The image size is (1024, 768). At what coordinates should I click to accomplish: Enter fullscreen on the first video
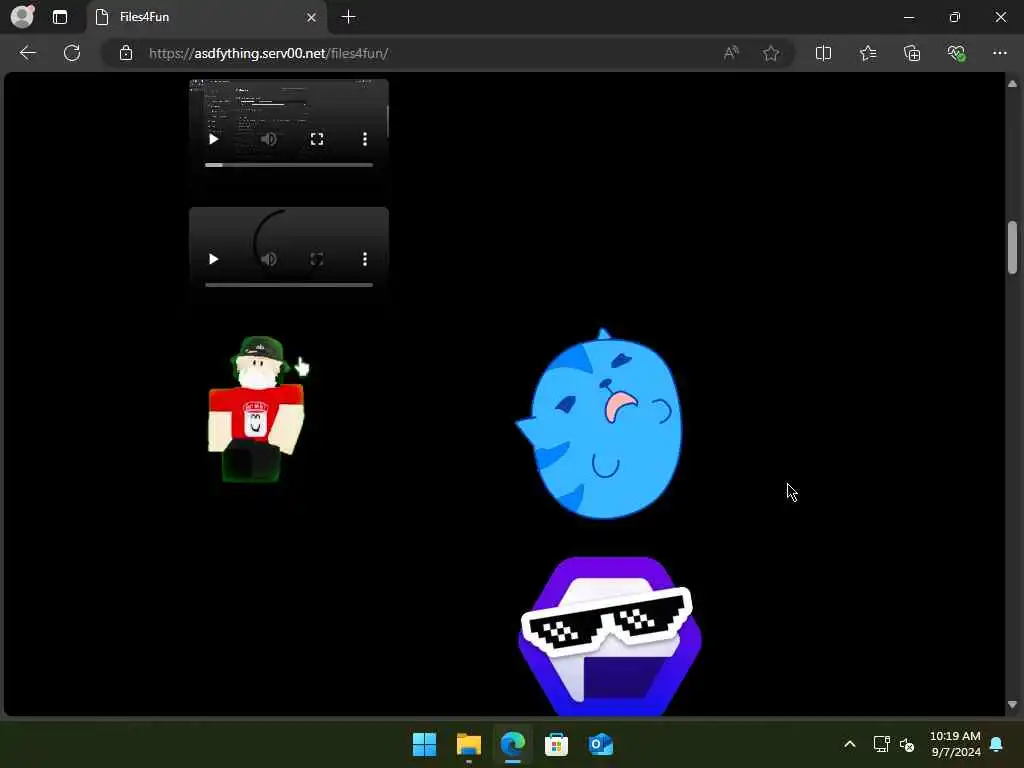317,139
